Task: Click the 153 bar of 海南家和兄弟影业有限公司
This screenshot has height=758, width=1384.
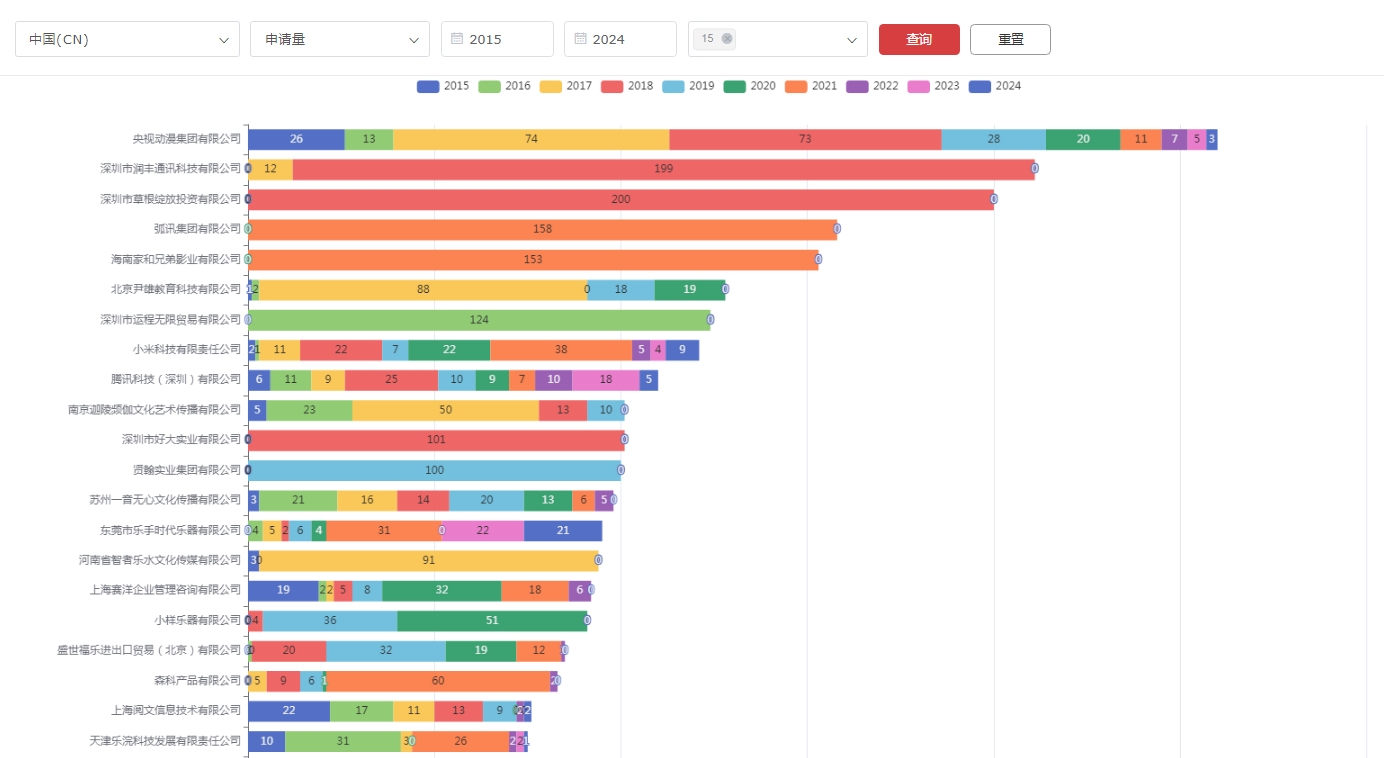Action: tap(533, 259)
